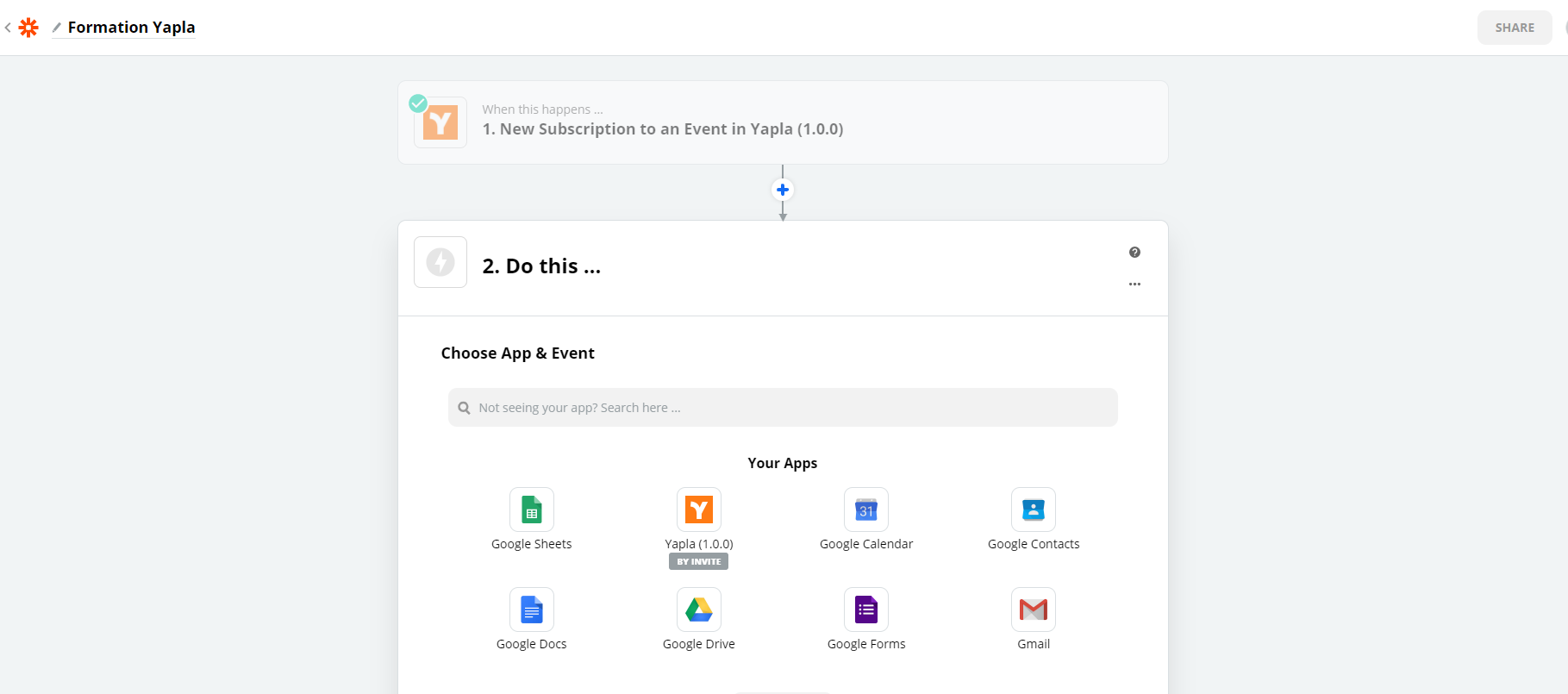
Task: Click the lightning bolt action step icon
Action: coord(440,262)
